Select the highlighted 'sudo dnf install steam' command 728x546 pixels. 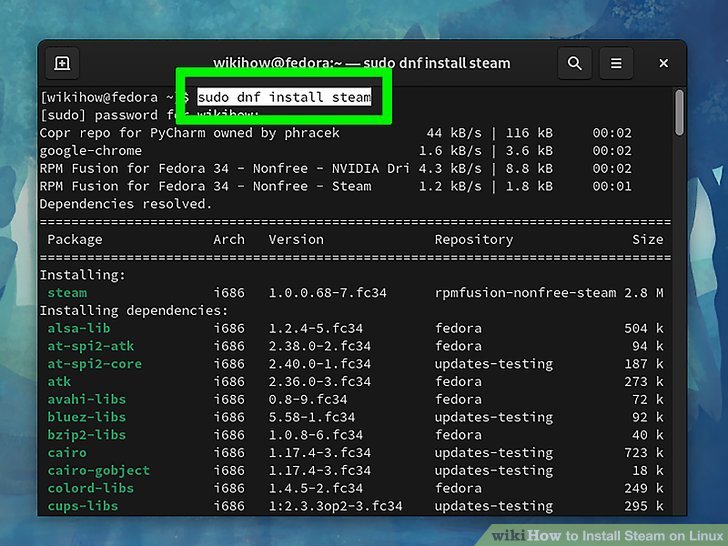[284, 97]
